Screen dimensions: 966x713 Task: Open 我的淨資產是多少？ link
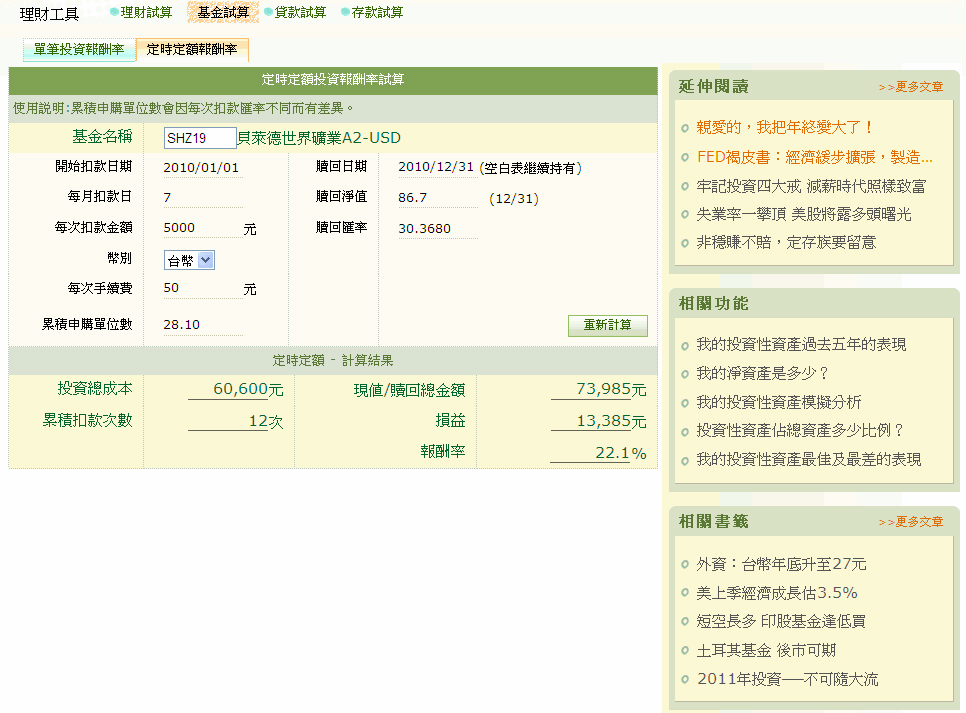[763, 373]
